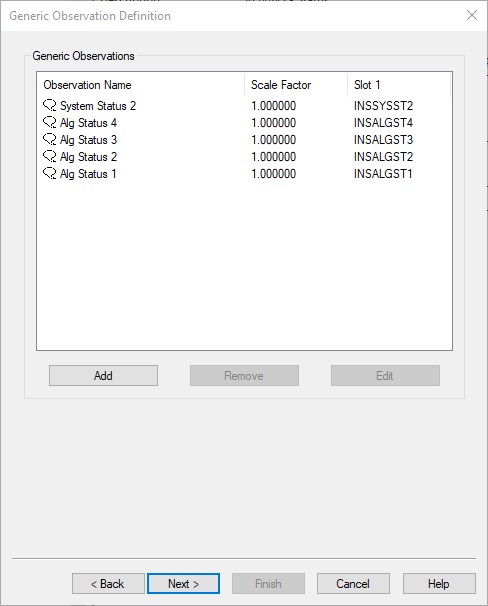Click the INSALGST3 slot value
Image resolution: width=488 pixels, height=606 pixels.
pos(383,140)
